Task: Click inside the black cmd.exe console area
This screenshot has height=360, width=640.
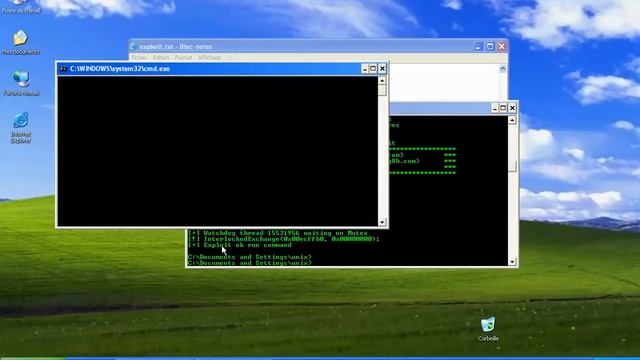Action: click(x=218, y=151)
